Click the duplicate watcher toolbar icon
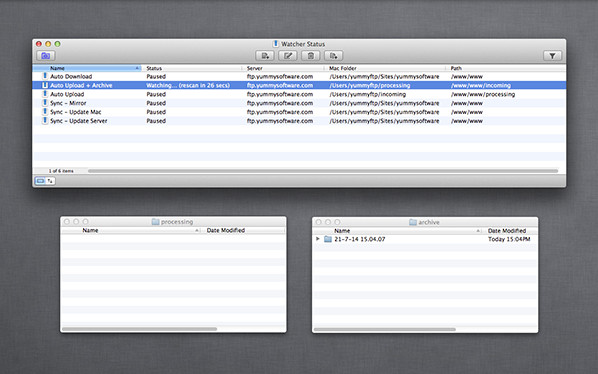The height and width of the screenshot is (374, 598). pyautogui.click(x=333, y=56)
